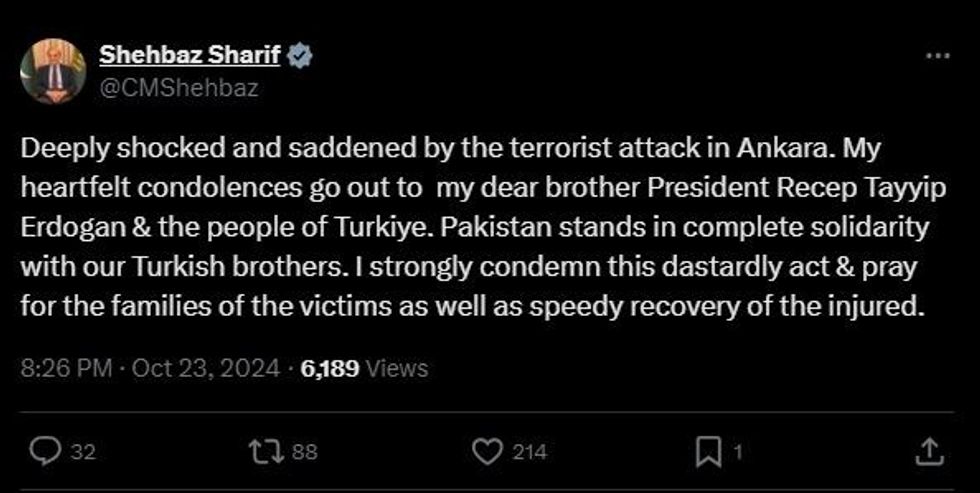Click the 8:26 PM timestamp
Viewport: 980px width, 493px height.
(x=66, y=368)
